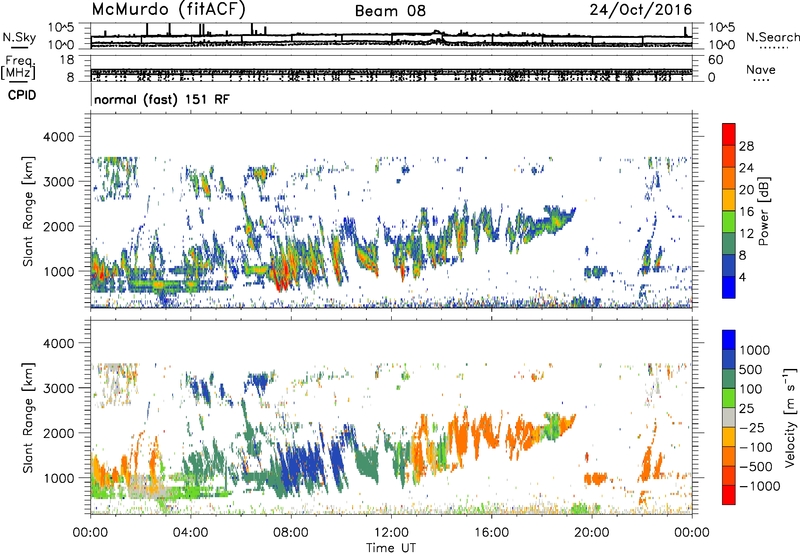Screen dimensions: 800x554
Task: Click the "20:00" time axis label
Action: 592,533
